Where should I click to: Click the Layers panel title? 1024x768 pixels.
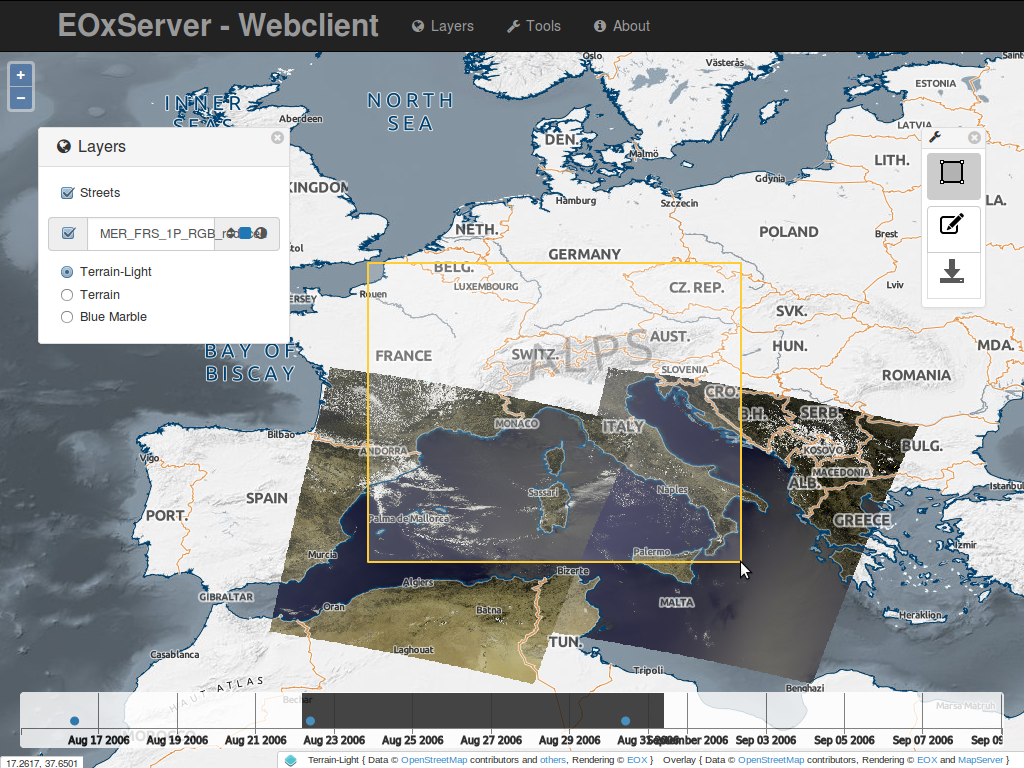101,146
